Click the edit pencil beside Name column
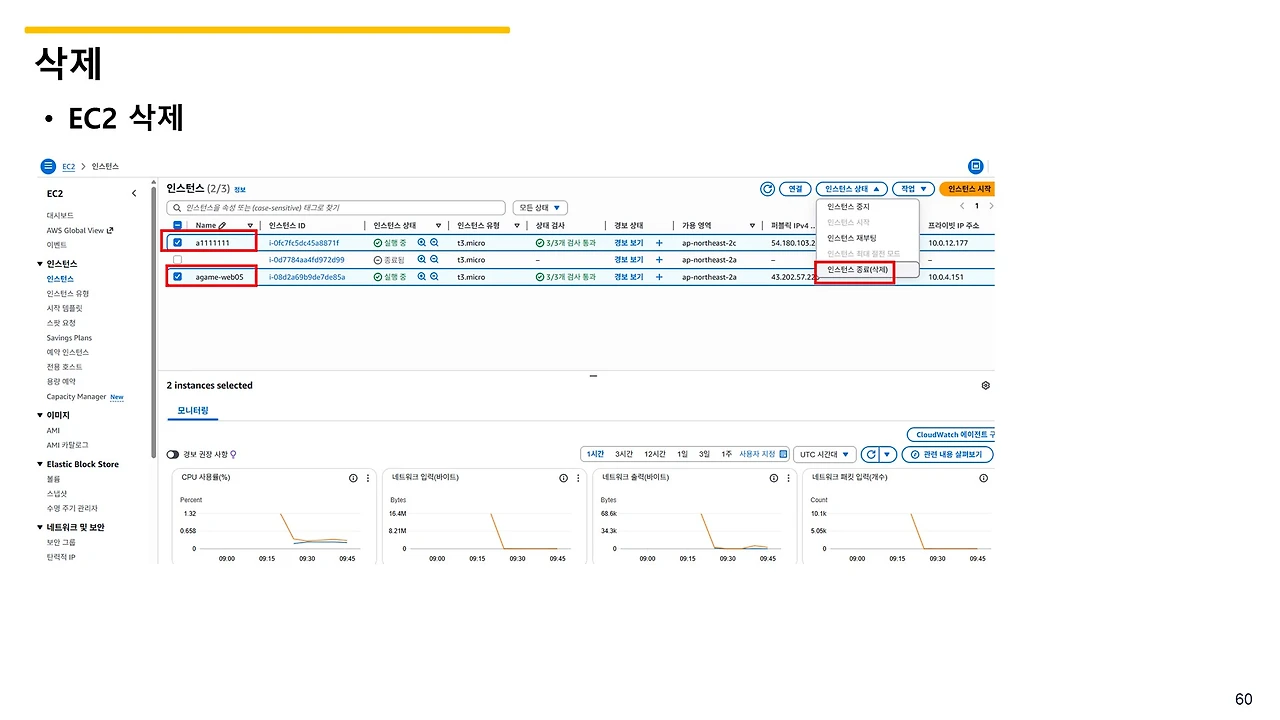This screenshot has width=1280, height=720. tap(222, 226)
